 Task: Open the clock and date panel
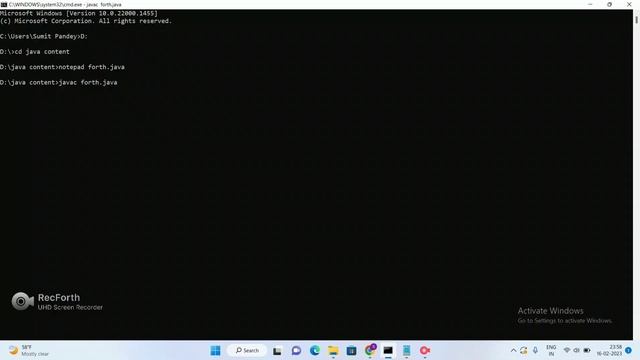[x=609, y=350]
